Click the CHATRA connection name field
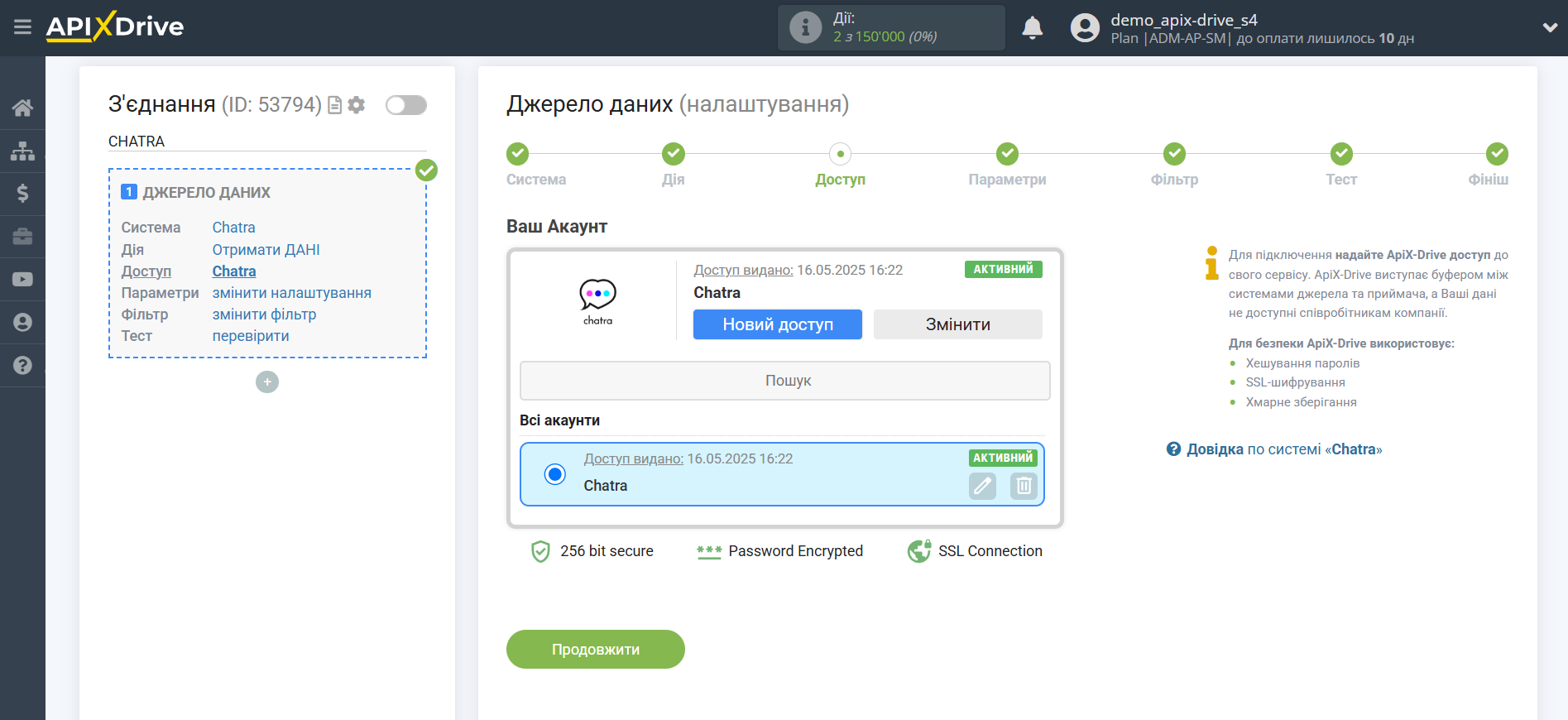This screenshot has width=1568, height=720. (x=267, y=142)
